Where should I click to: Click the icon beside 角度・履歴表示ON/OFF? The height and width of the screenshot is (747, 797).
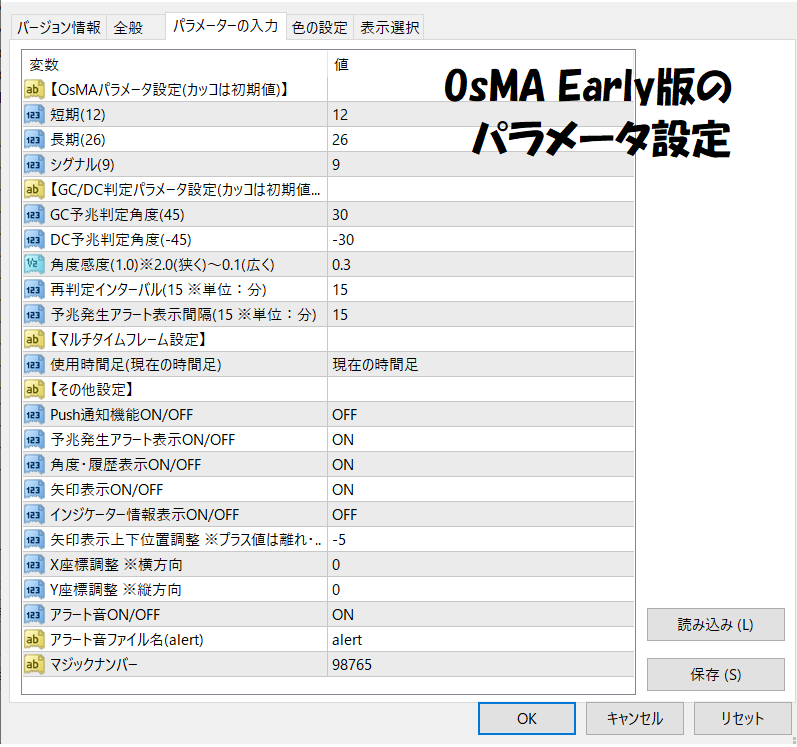34,465
